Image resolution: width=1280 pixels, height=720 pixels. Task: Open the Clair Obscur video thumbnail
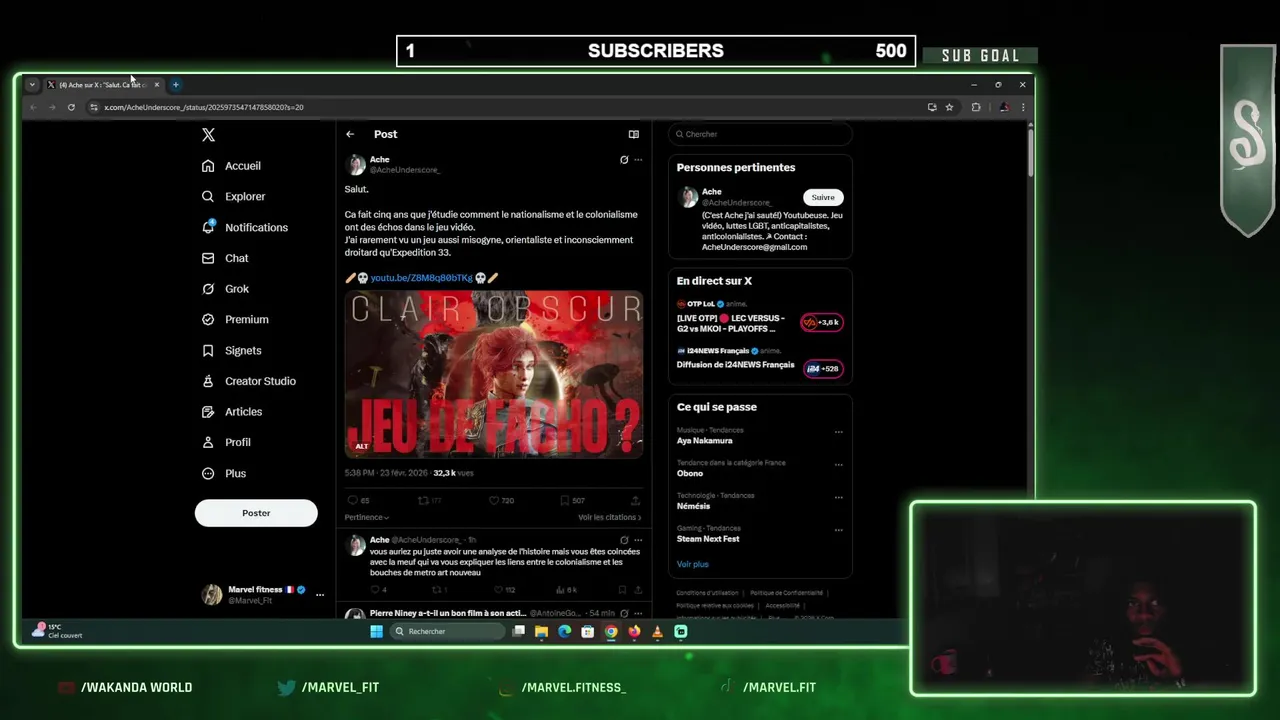494,374
